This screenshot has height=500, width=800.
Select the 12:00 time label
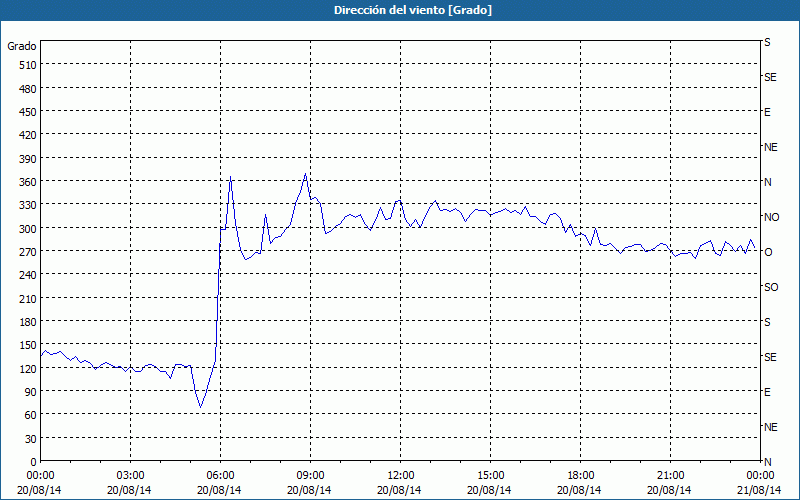pos(401,476)
